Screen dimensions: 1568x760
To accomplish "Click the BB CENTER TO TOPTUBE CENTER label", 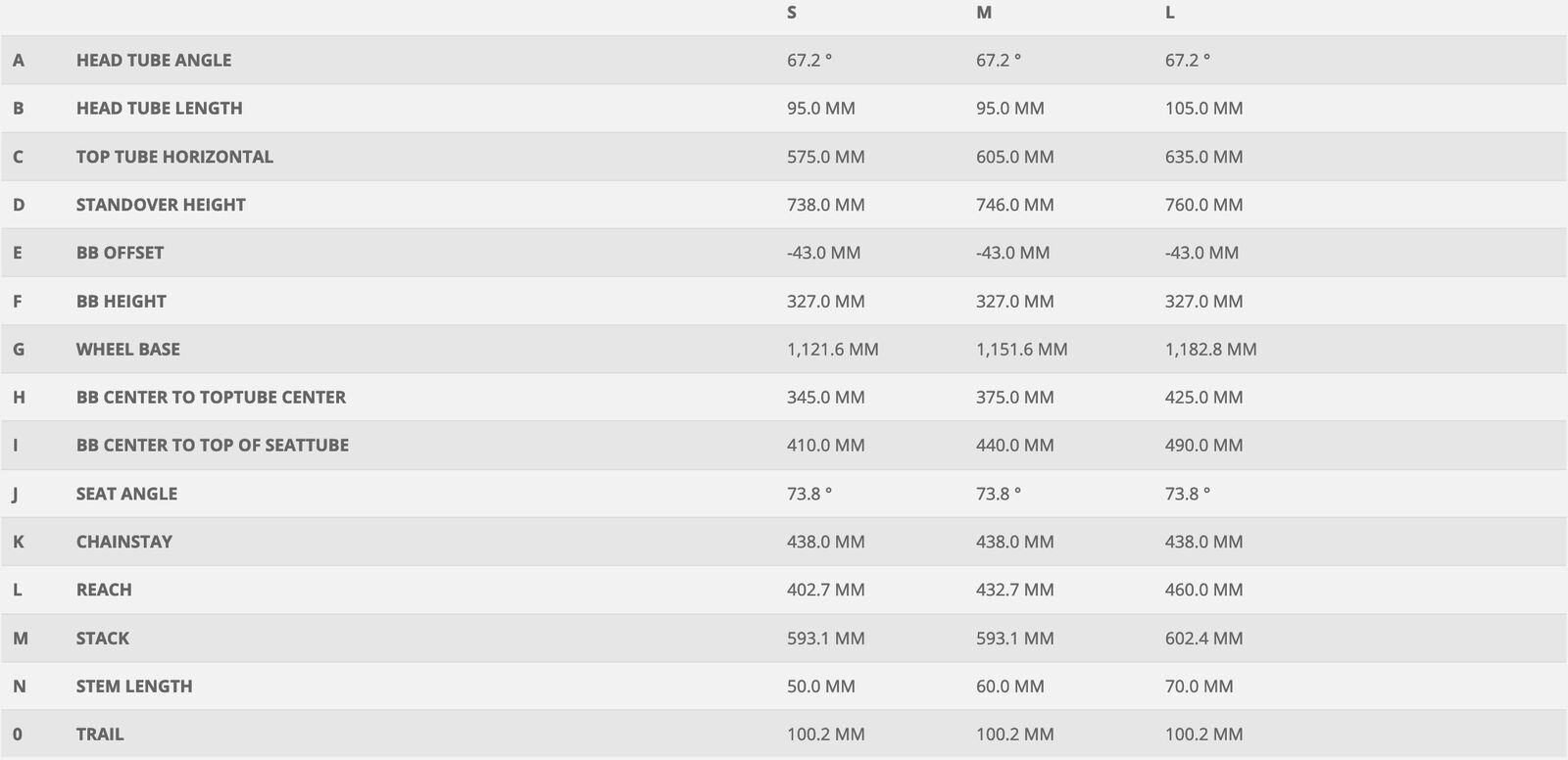I will coord(211,397).
